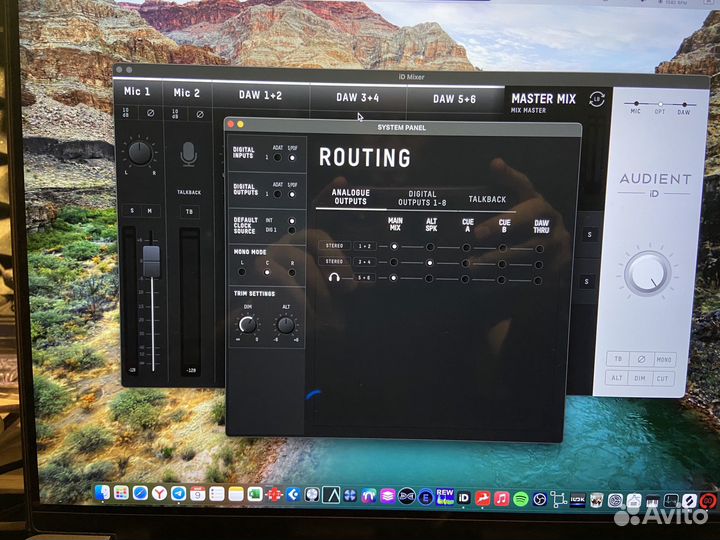This screenshot has width=720, height=540.
Task: Open Telegram from the dock
Action: click(178, 494)
